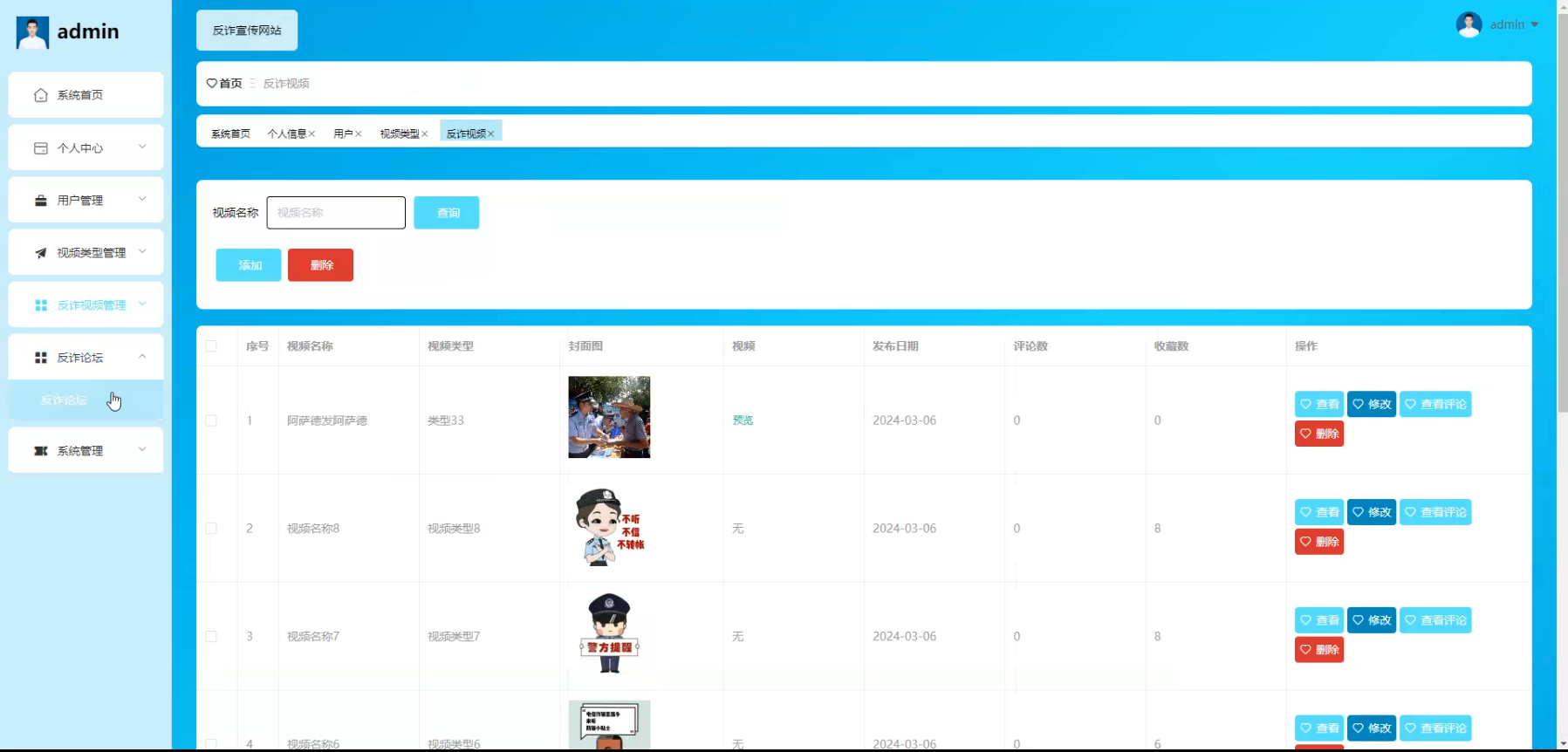Switch to the 个人信息 tab
Viewport: 1568px width, 752px height.
287,134
